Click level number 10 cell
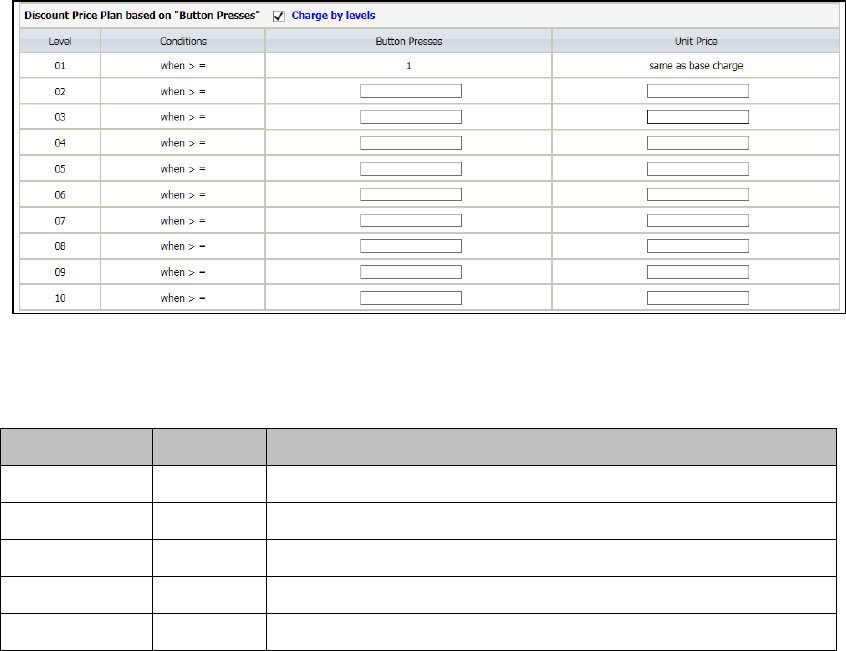846x651 pixels. click(x=60, y=298)
